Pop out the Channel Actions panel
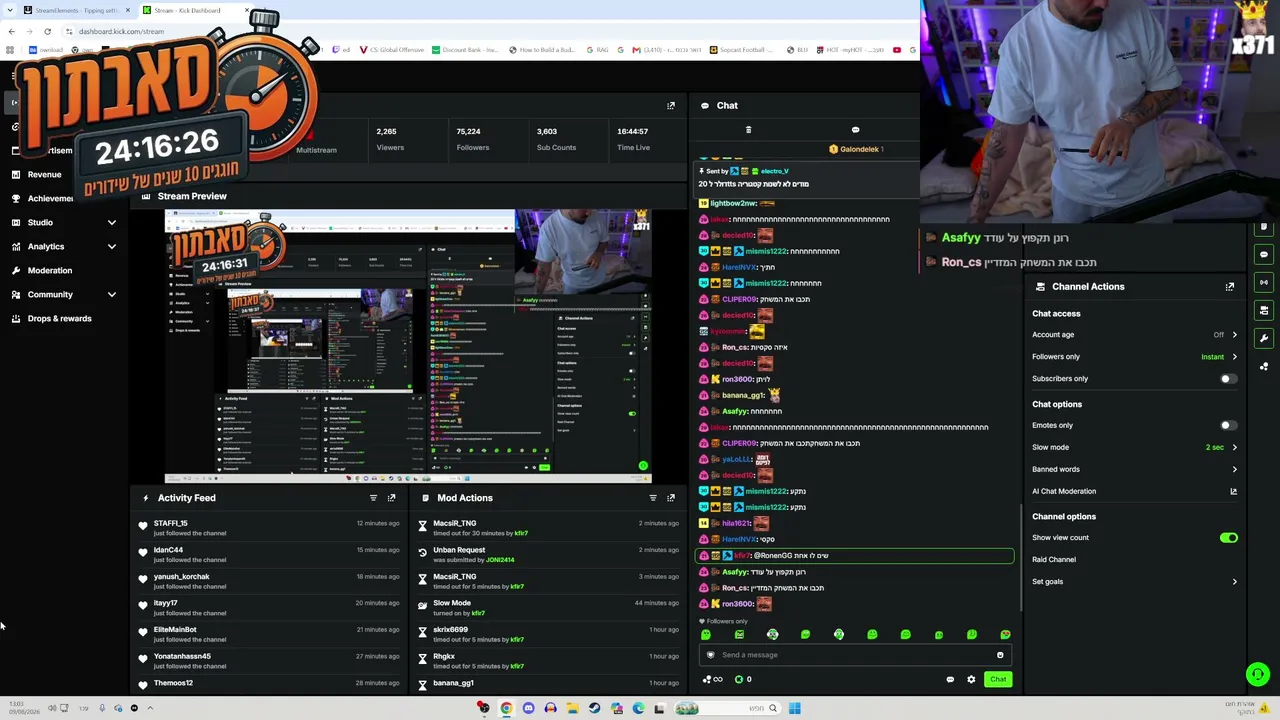1280x720 pixels. [x=1230, y=287]
